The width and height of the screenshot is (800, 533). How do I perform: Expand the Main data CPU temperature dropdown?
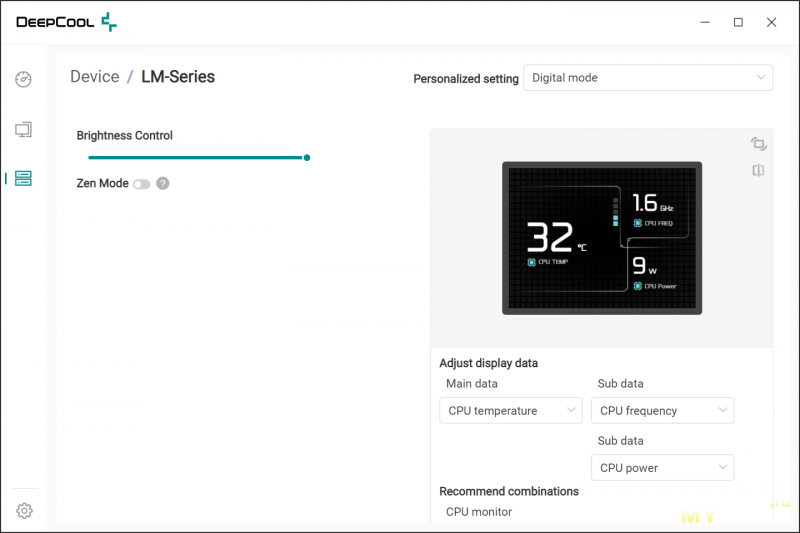511,410
